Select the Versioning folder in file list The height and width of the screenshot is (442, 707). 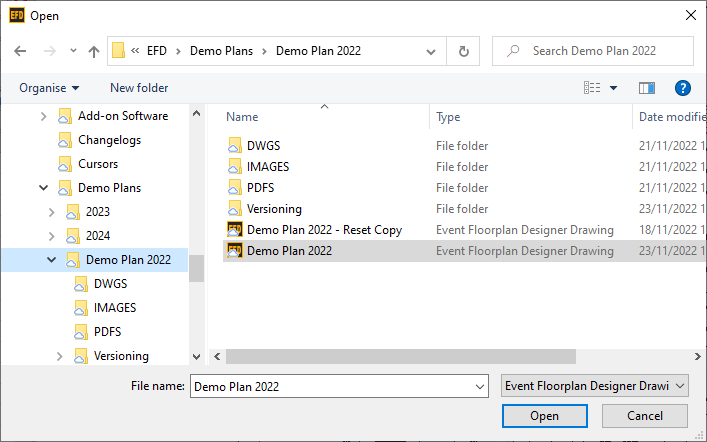[x=274, y=209]
